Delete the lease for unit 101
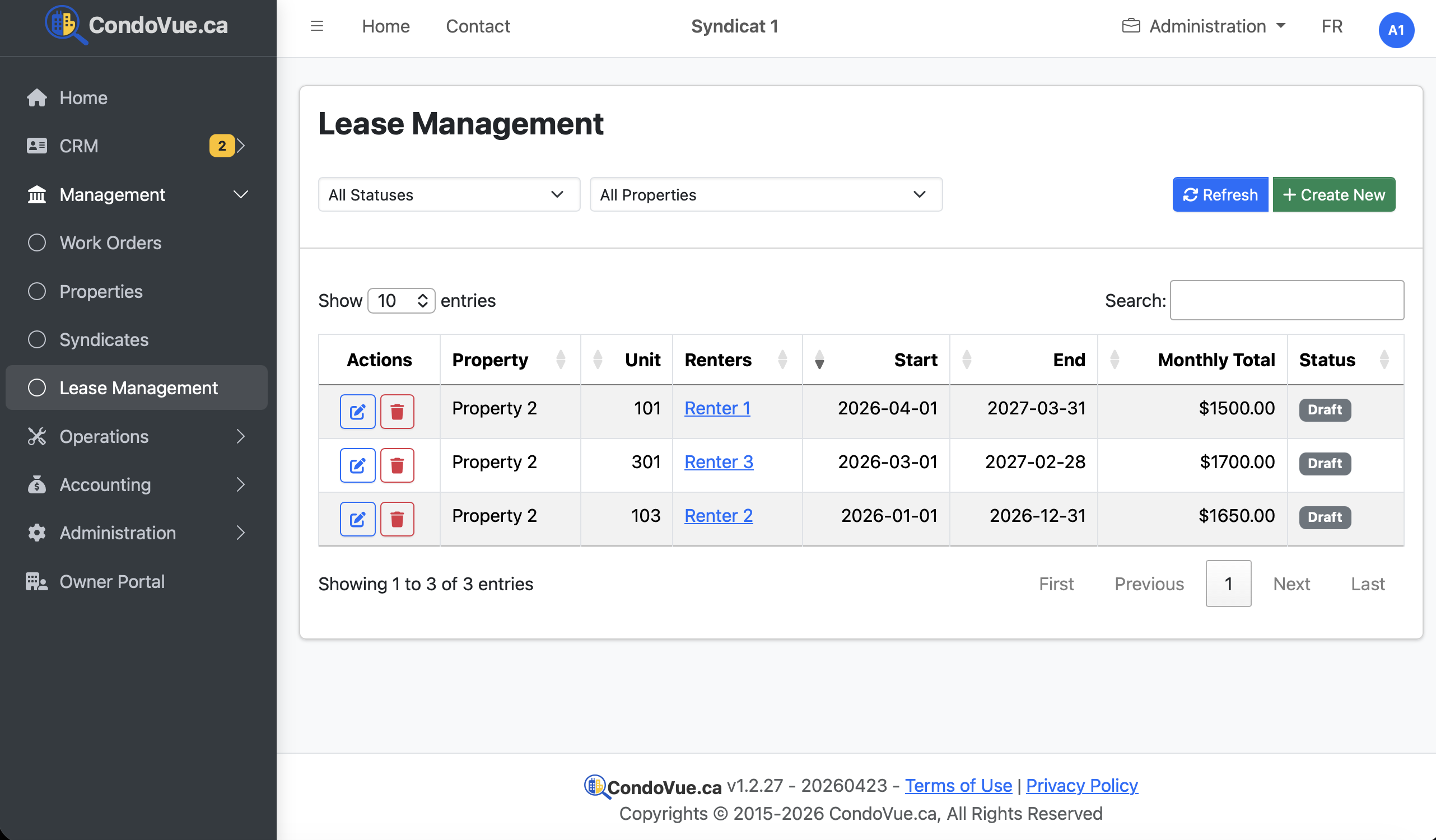1436x840 pixels. click(x=397, y=412)
